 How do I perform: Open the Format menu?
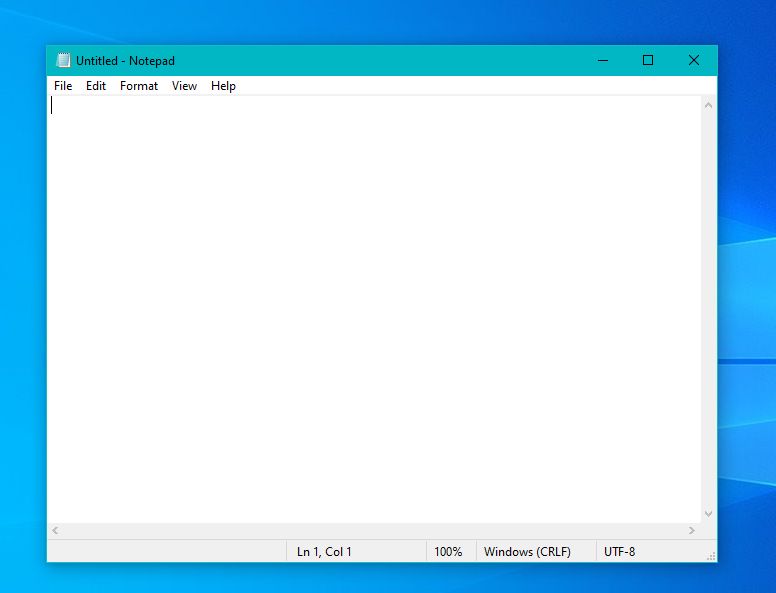click(139, 86)
